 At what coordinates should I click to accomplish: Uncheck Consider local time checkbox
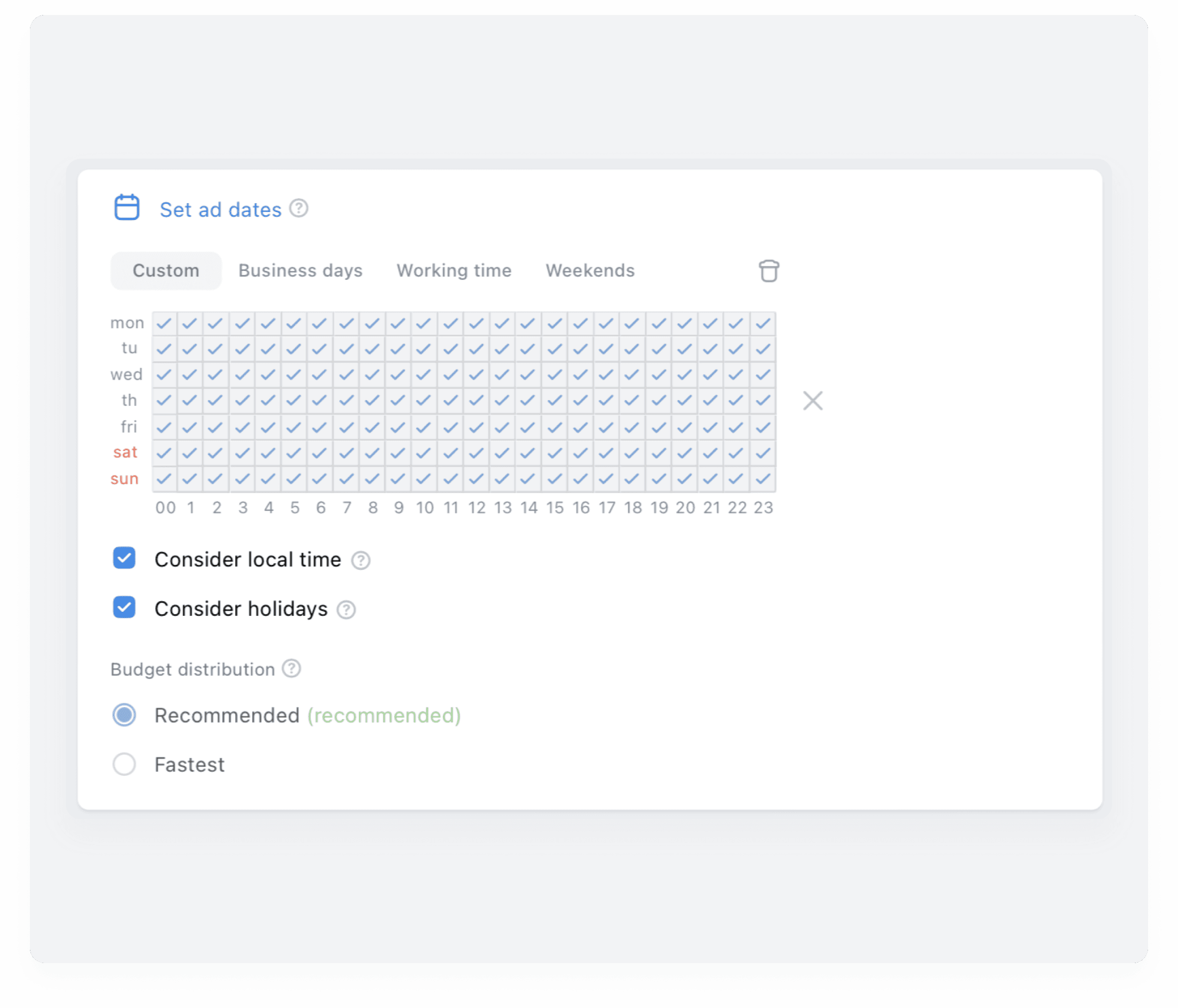pos(124,558)
